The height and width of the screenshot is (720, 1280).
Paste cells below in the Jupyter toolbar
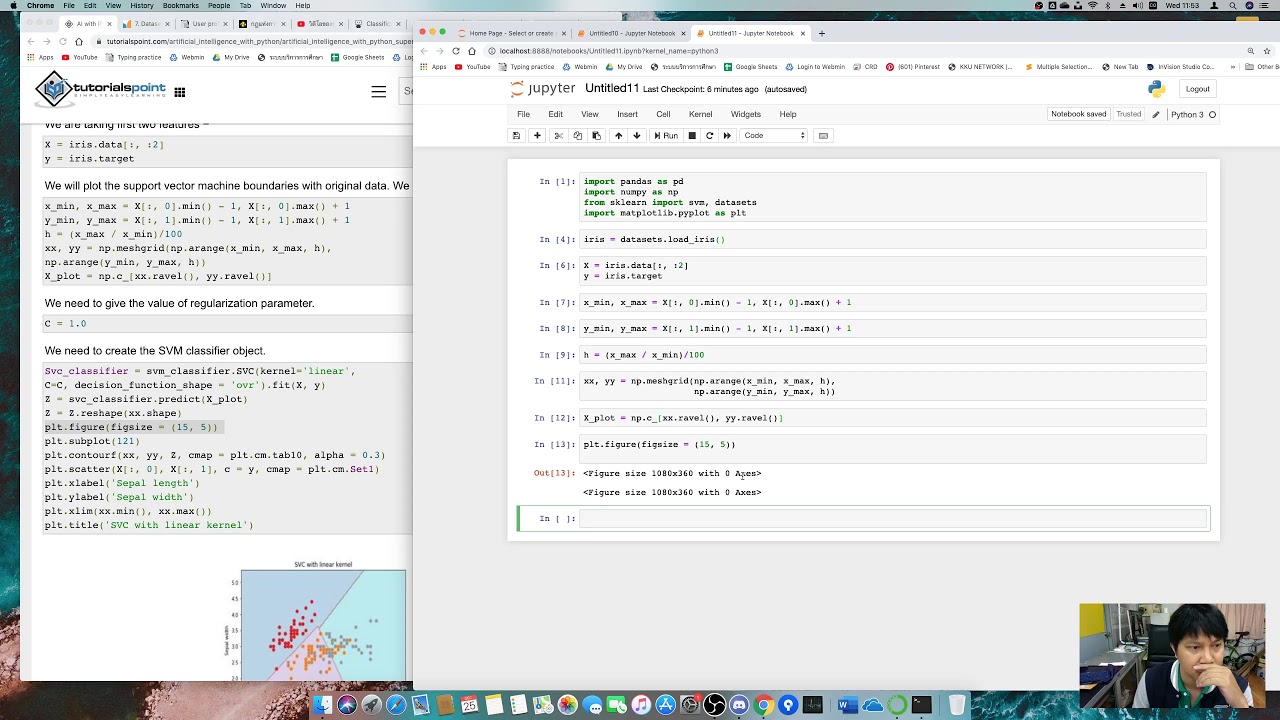click(596, 135)
